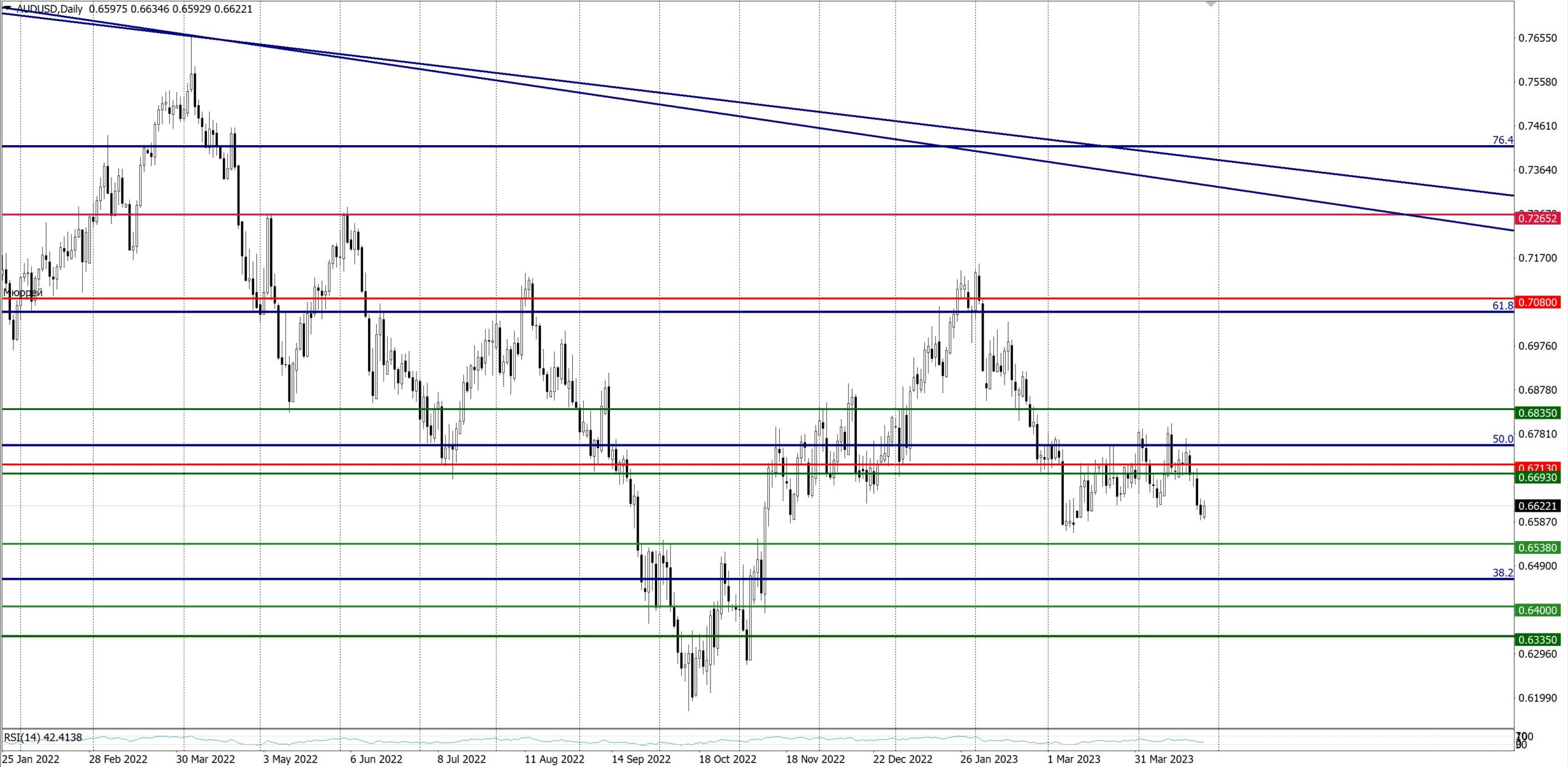Click the green 0.63350 price label
This screenshot has height=767, width=1568.
point(1537,640)
